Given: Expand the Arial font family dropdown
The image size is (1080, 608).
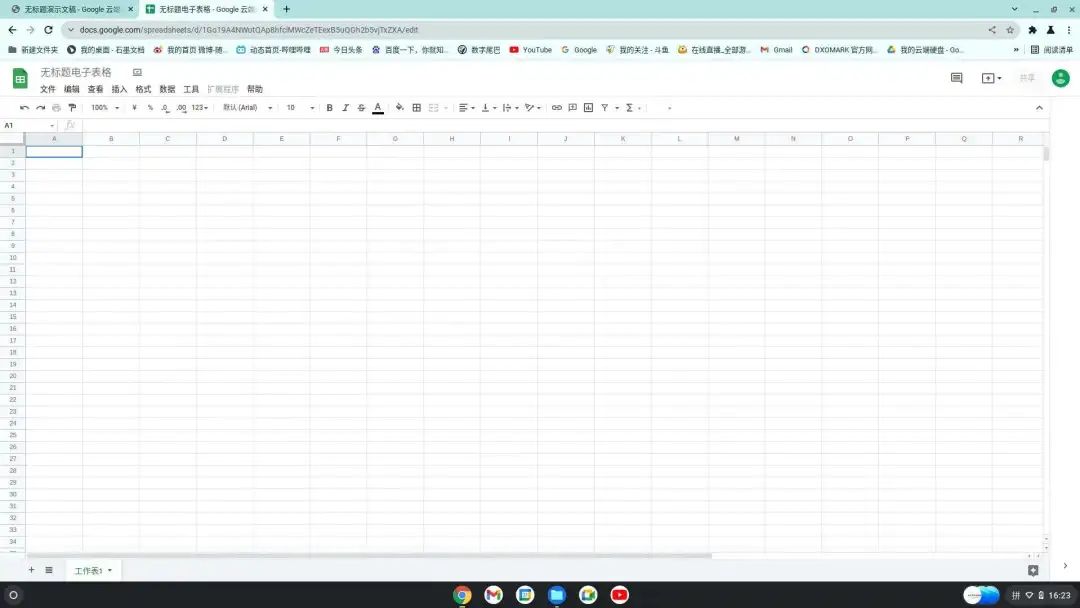Looking at the screenshot, I should click(x=247, y=108).
